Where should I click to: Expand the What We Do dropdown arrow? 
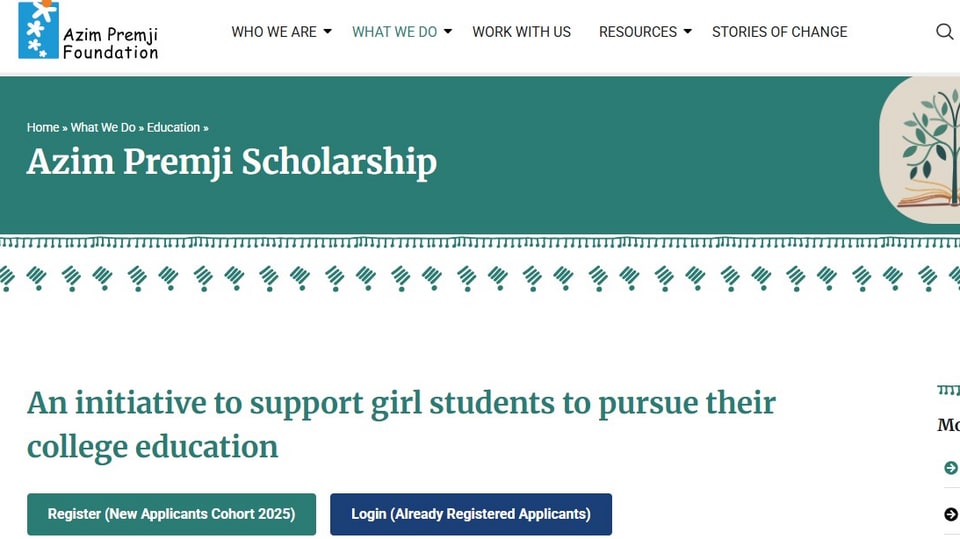(448, 31)
